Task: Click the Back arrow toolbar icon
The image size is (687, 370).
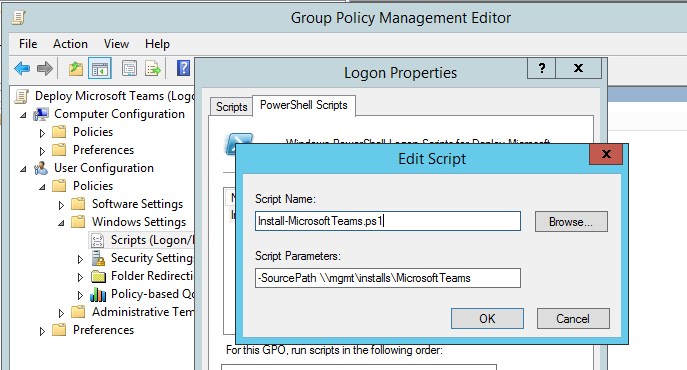Action: [22, 68]
